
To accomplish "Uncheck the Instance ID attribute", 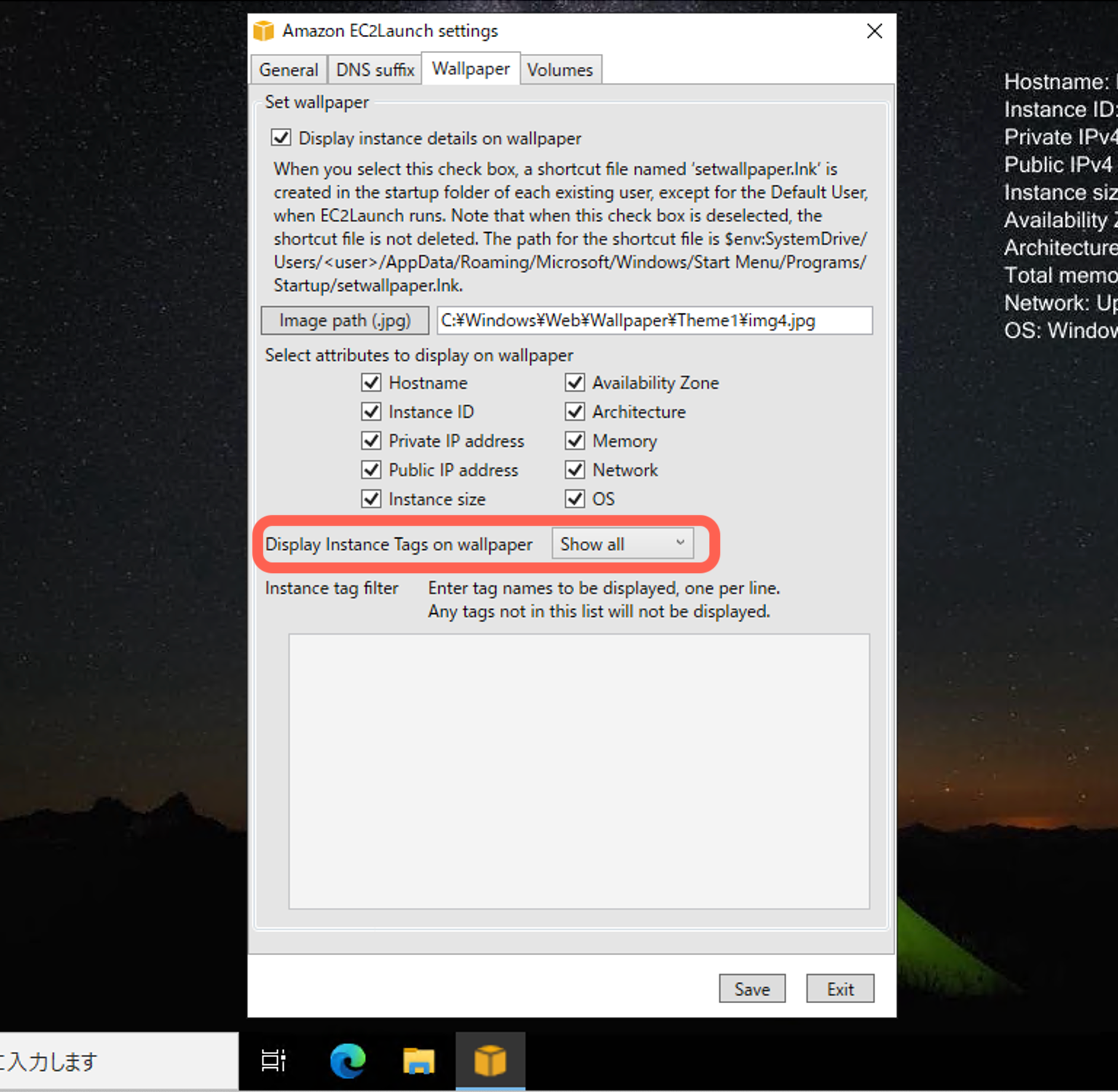I will [x=371, y=411].
